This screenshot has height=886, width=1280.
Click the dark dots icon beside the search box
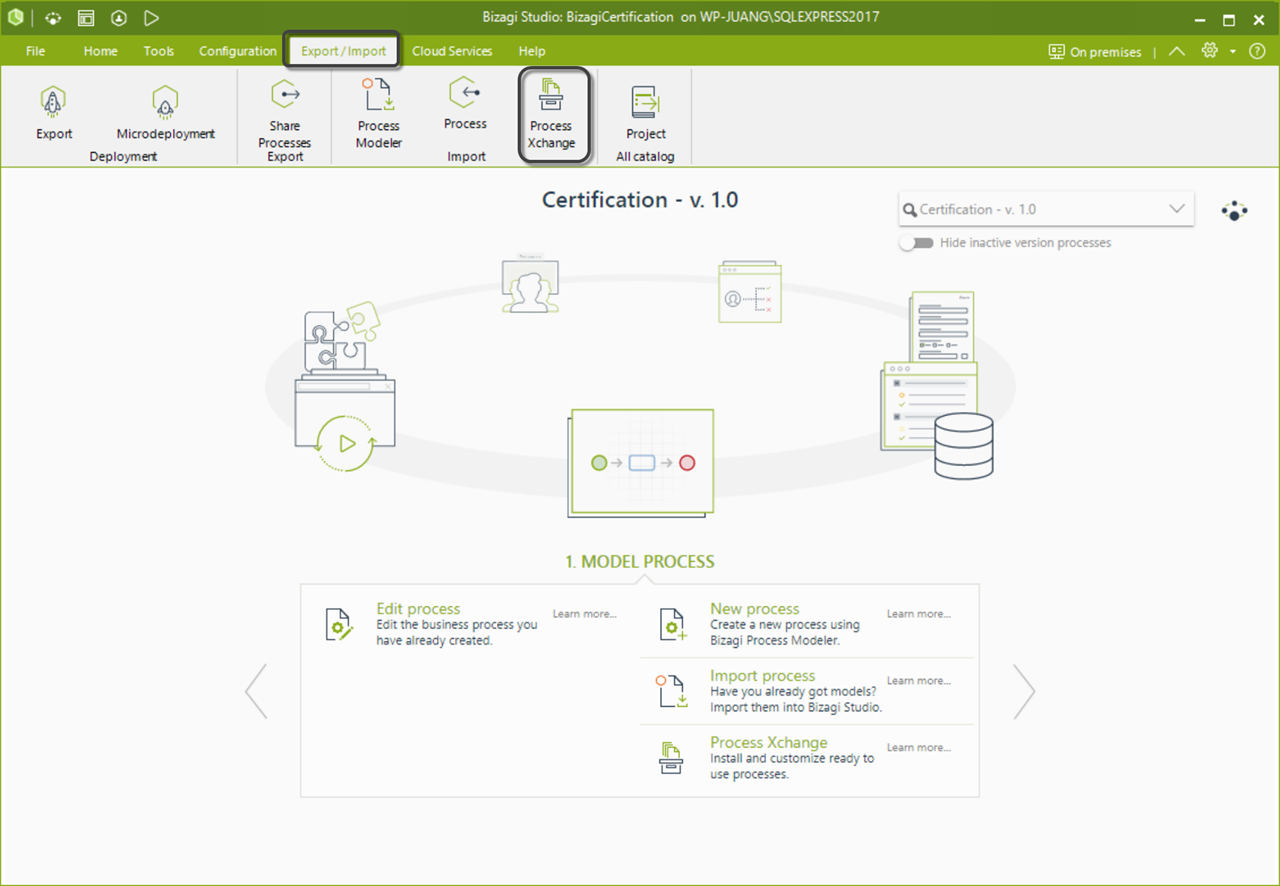click(1235, 211)
